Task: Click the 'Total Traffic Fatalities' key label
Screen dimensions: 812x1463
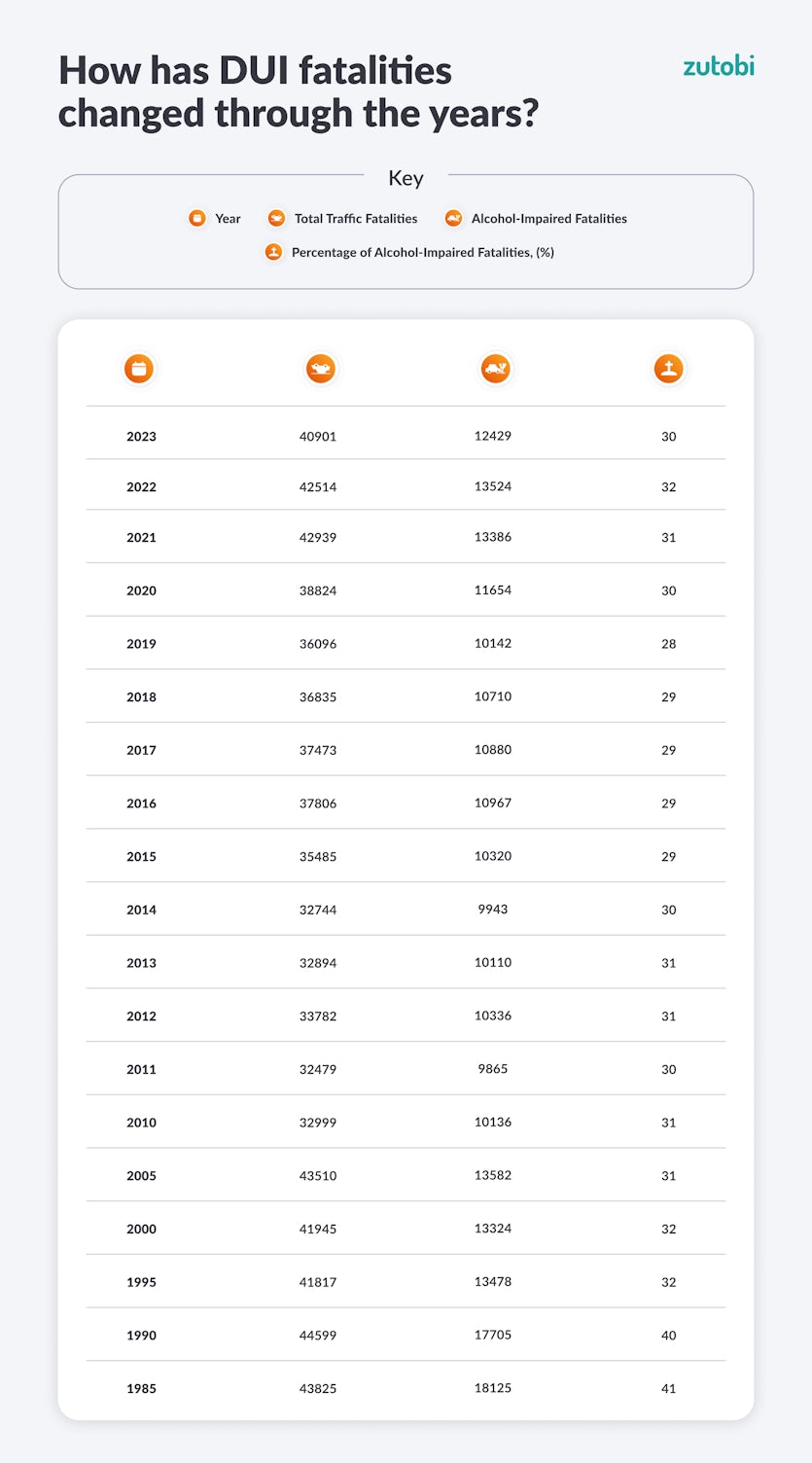Action: (356, 219)
